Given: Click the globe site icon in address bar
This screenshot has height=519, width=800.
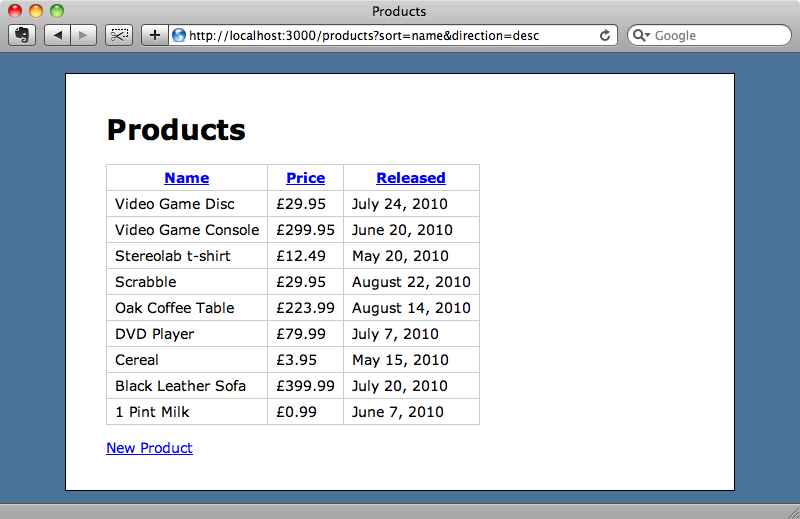Looking at the screenshot, I should (x=179, y=35).
